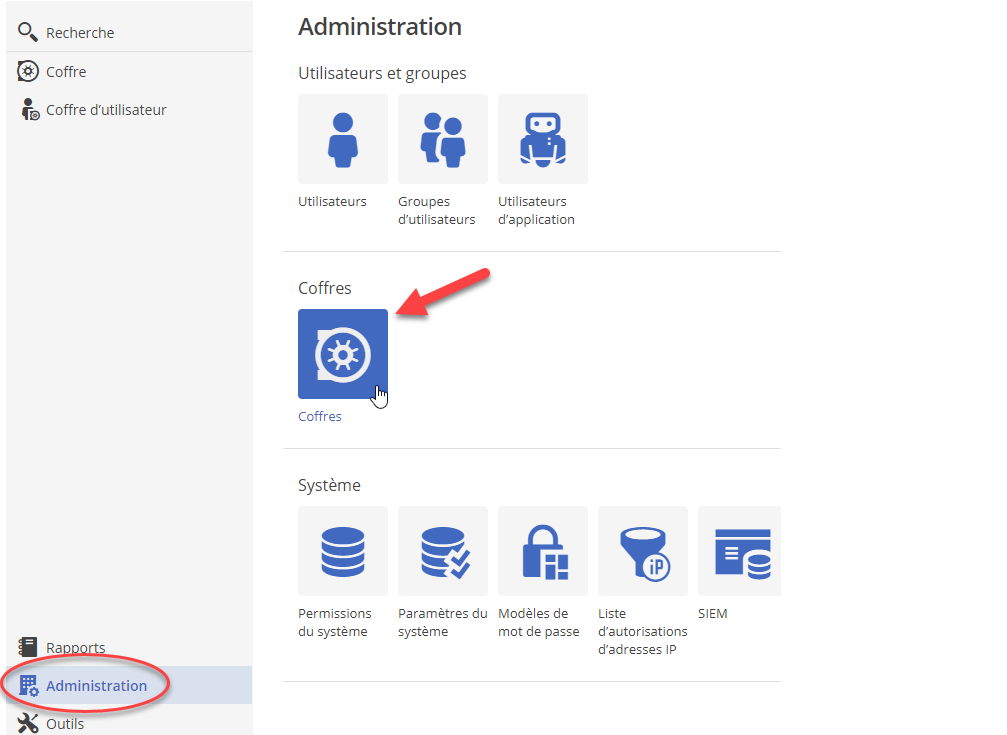Select Administration in the sidebar
1007x735 pixels.
[x=96, y=686]
